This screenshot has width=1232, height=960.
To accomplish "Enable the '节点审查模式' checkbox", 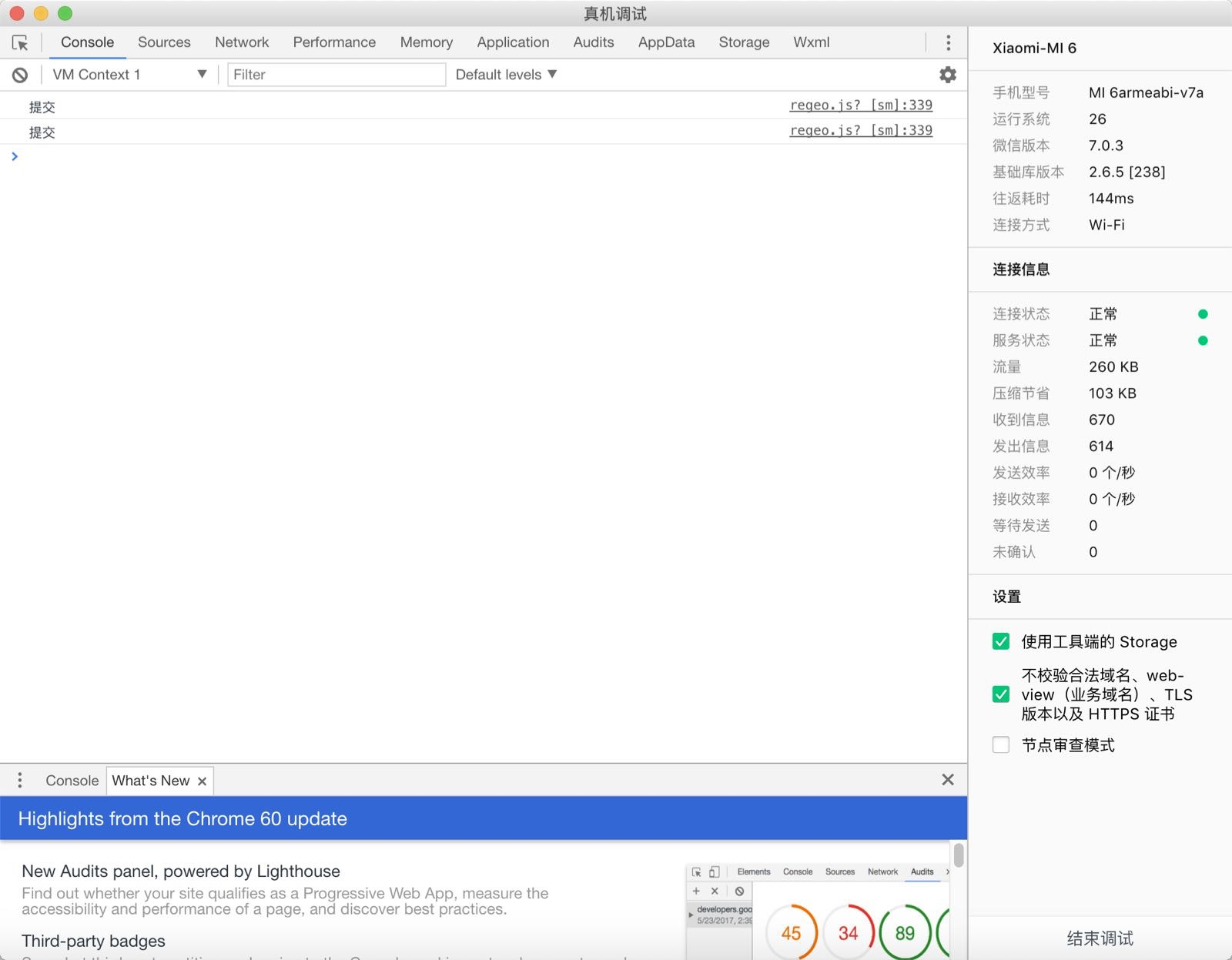I will [x=1001, y=744].
